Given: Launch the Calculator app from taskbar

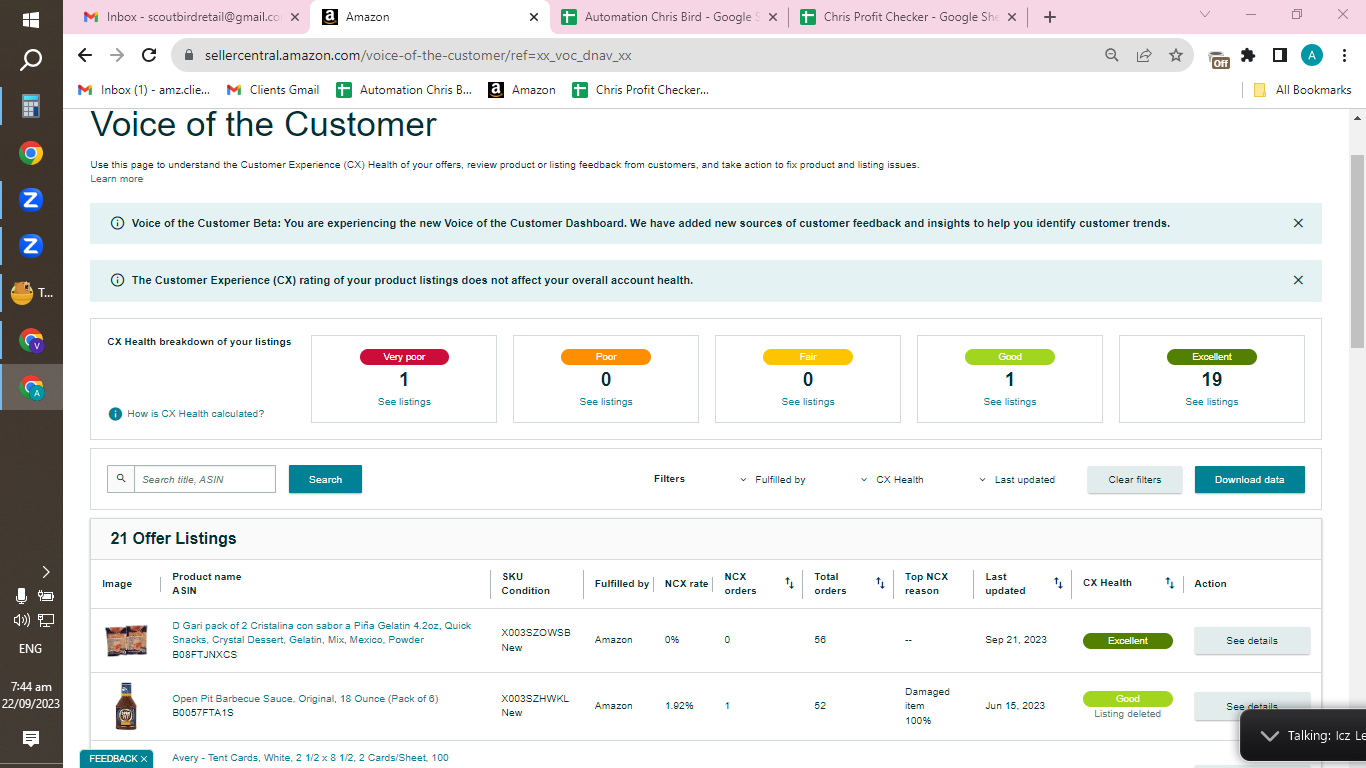Looking at the screenshot, I should click(31, 107).
